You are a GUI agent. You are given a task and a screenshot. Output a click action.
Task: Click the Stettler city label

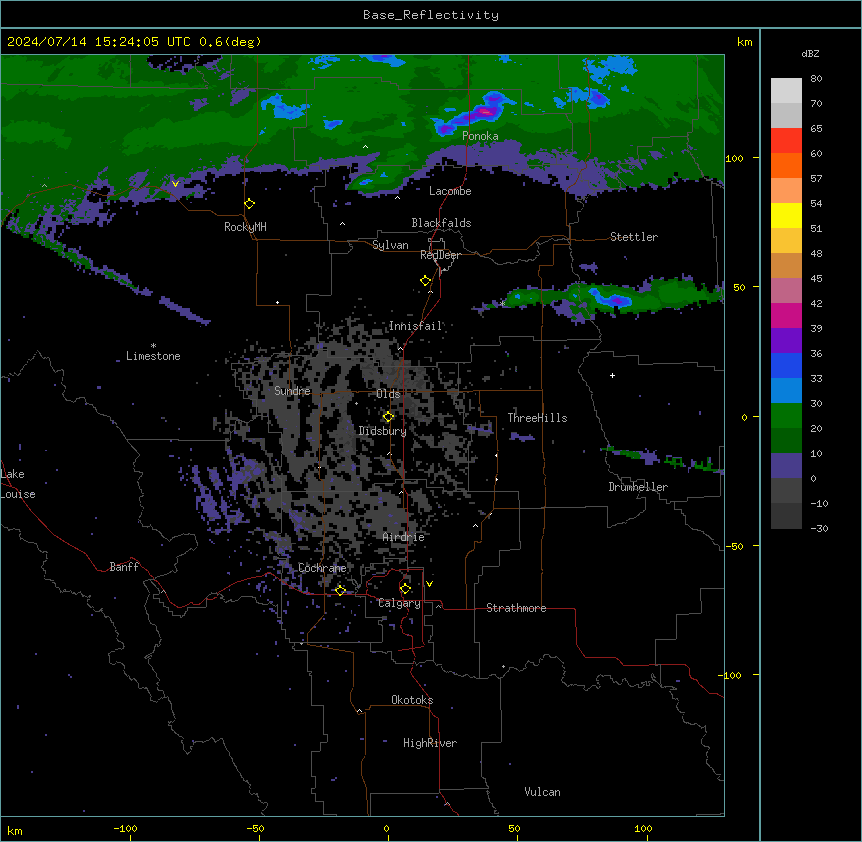pos(634,237)
